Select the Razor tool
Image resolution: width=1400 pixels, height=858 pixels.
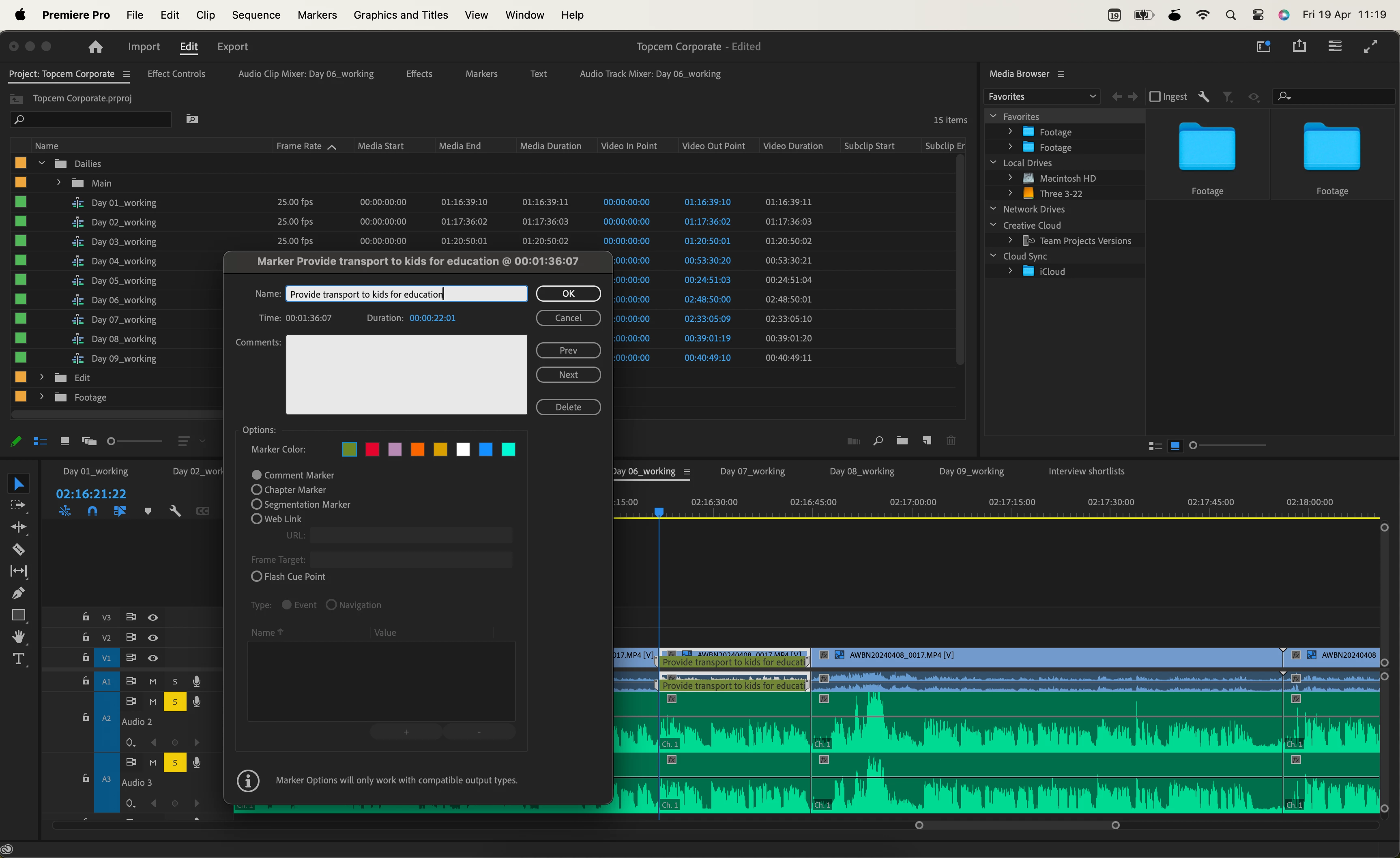coord(18,549)
